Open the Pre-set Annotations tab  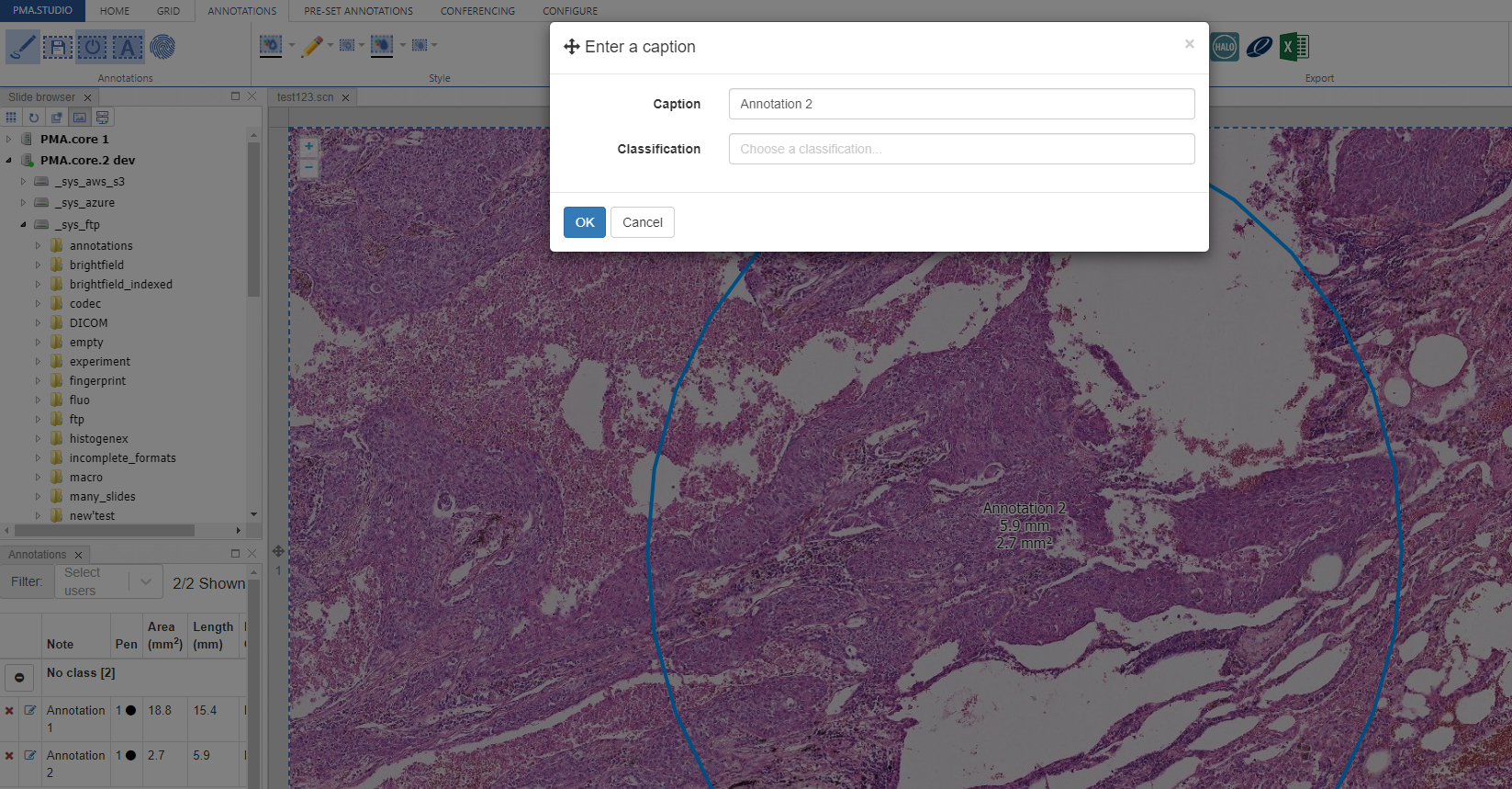click(x=358, y=11)
